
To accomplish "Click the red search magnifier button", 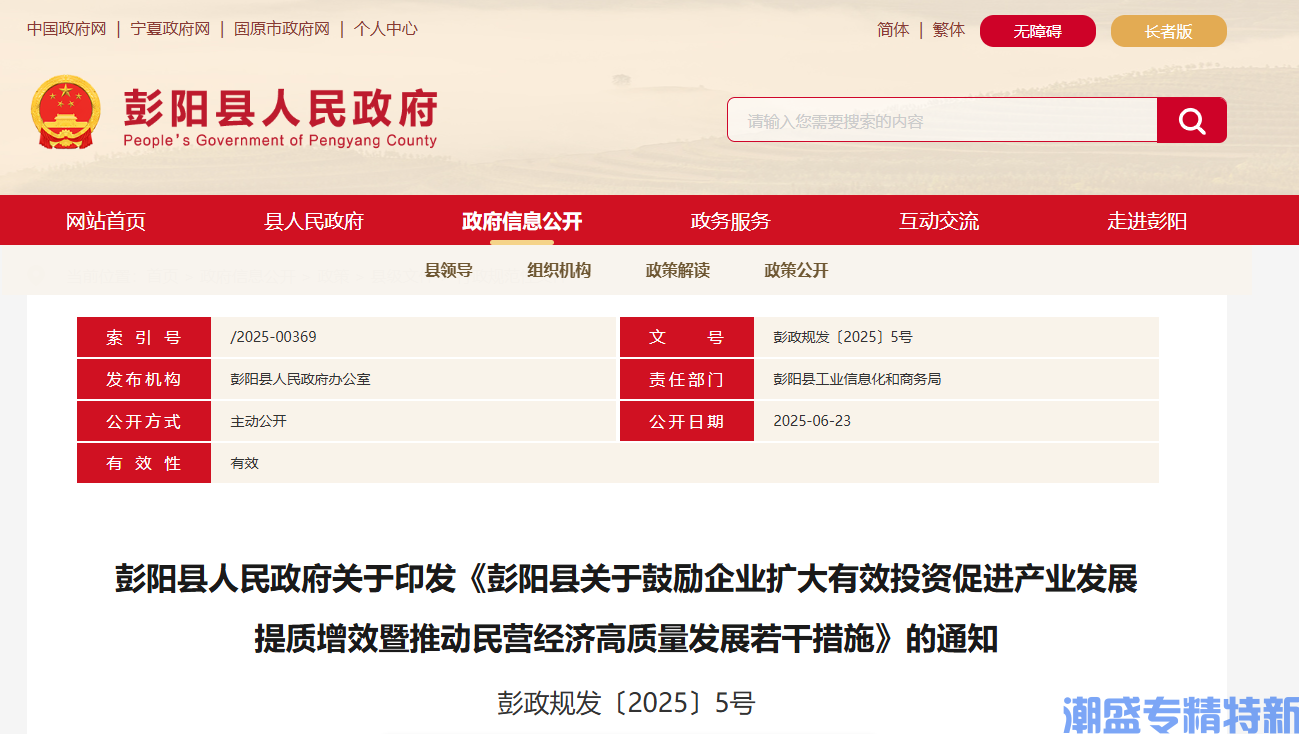I will 1191,120.
